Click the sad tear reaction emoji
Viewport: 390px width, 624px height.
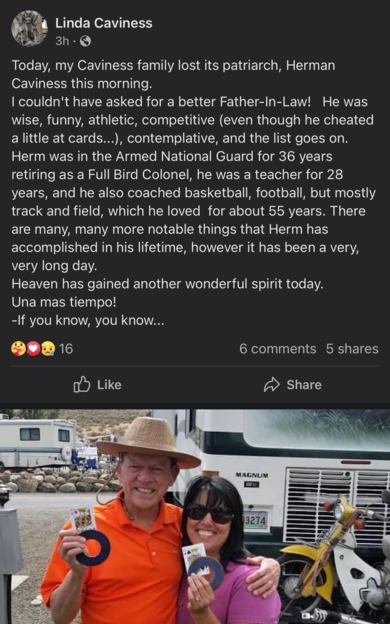tap(48, 349)
